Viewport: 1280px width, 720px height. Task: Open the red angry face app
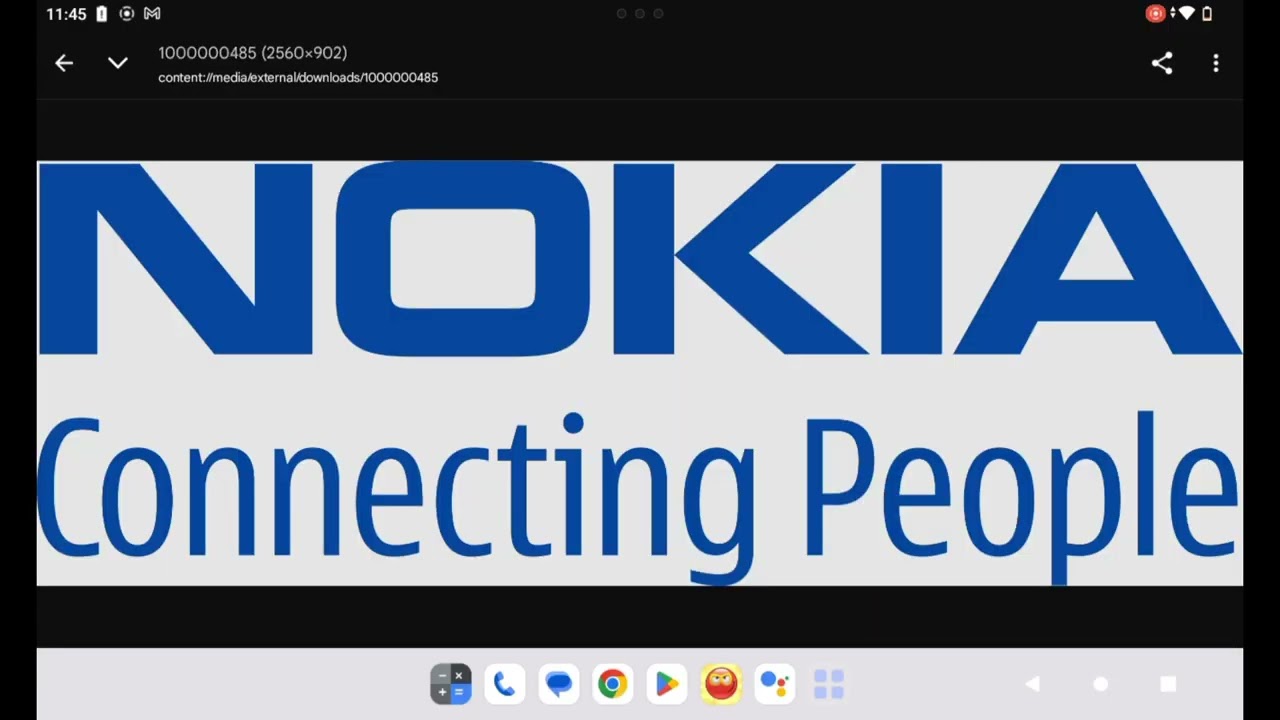pyautogui.click(x=721, y=684)
